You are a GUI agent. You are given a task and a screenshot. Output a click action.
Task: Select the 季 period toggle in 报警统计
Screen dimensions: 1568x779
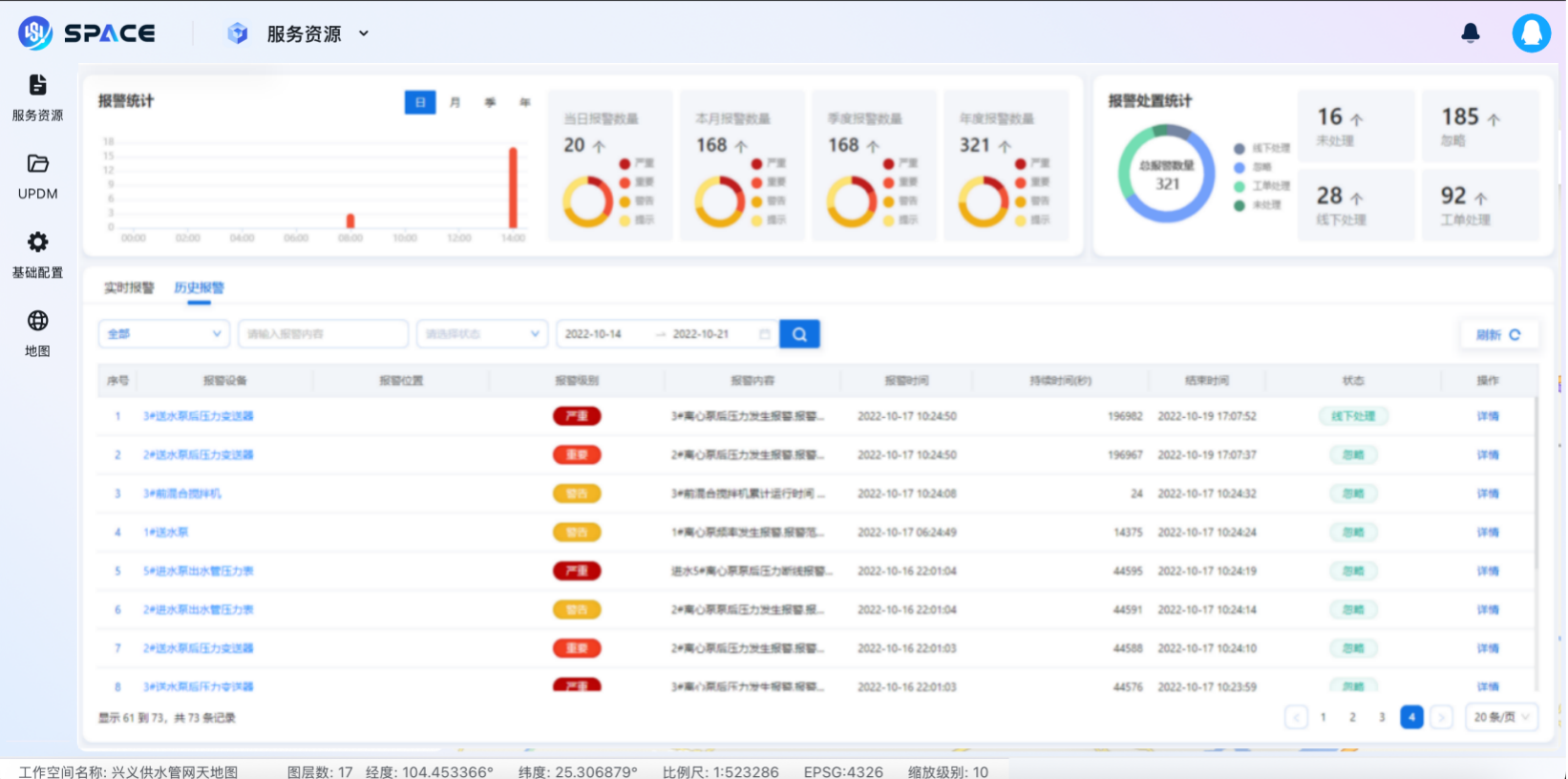(x=490, y=102)
